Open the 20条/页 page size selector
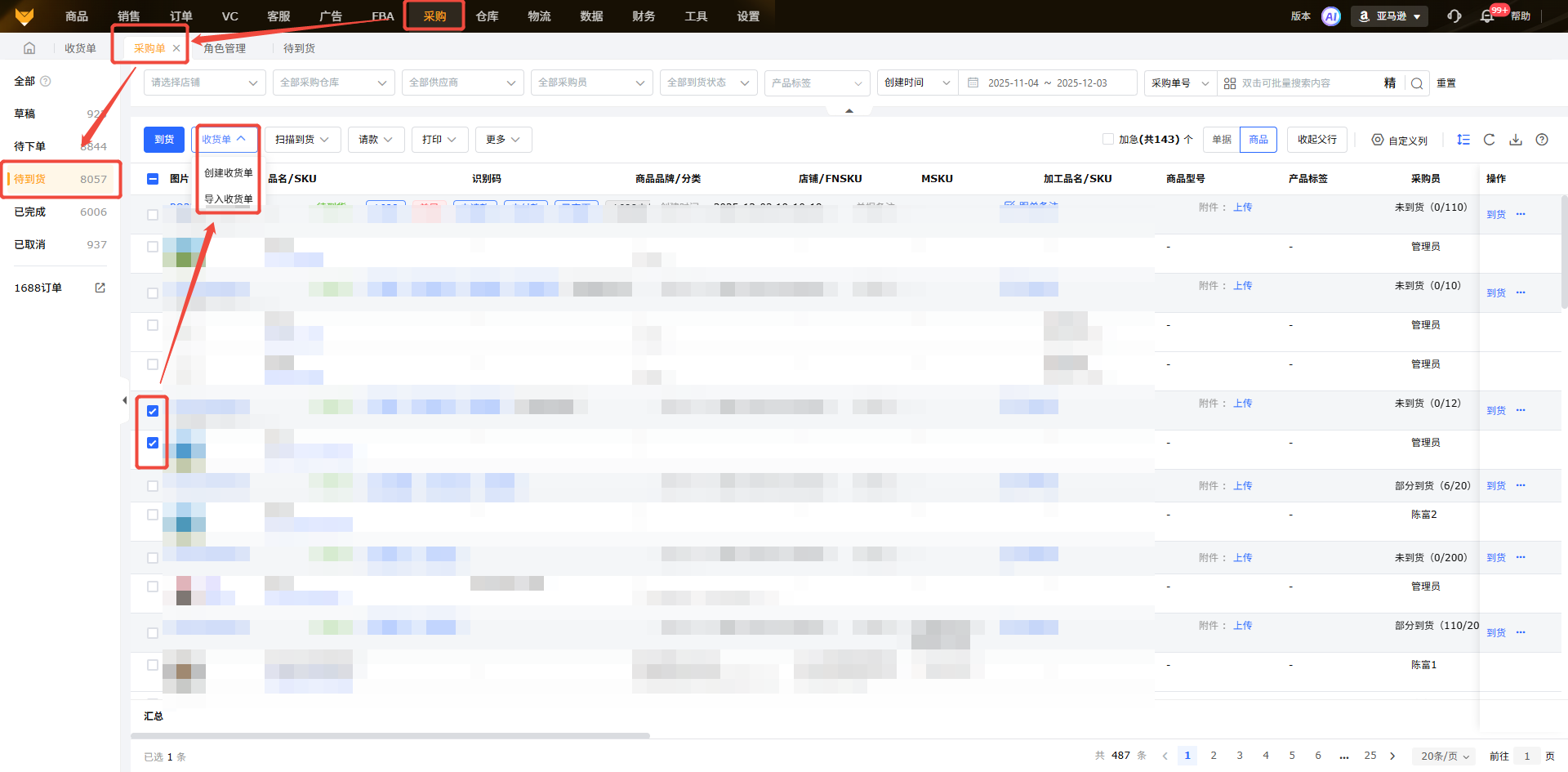The width and height of the screenshot is (1568, 772). coord(1444,756)
